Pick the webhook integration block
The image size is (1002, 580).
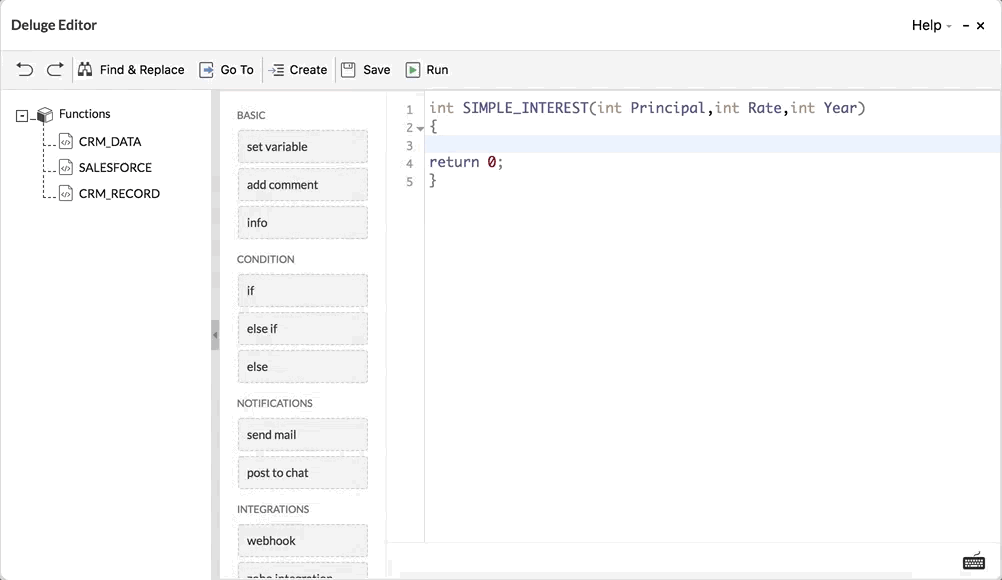point(302,541)
